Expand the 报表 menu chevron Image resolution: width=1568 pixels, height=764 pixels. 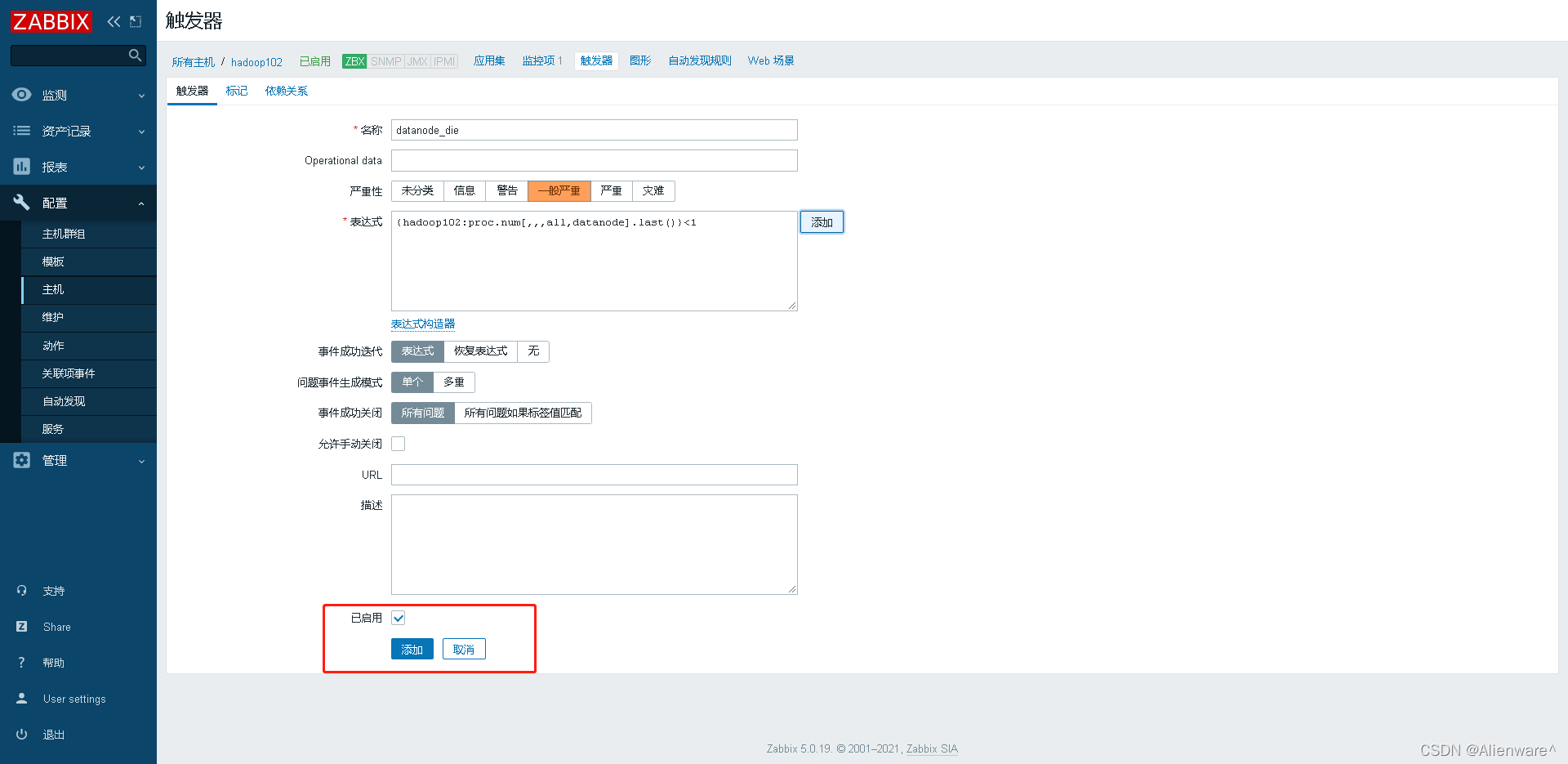[141, 168]
